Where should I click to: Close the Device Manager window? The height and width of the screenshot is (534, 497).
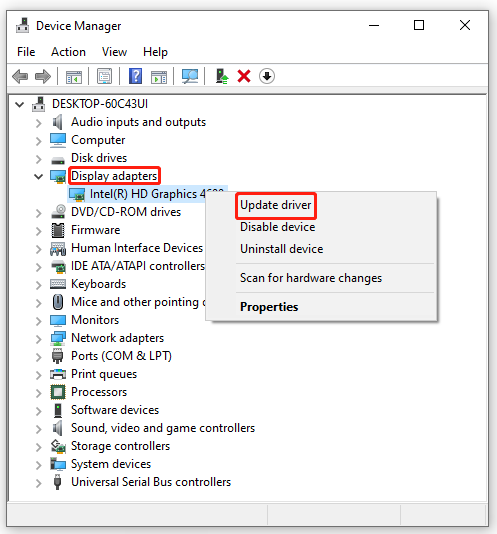[x=465, y=25]
